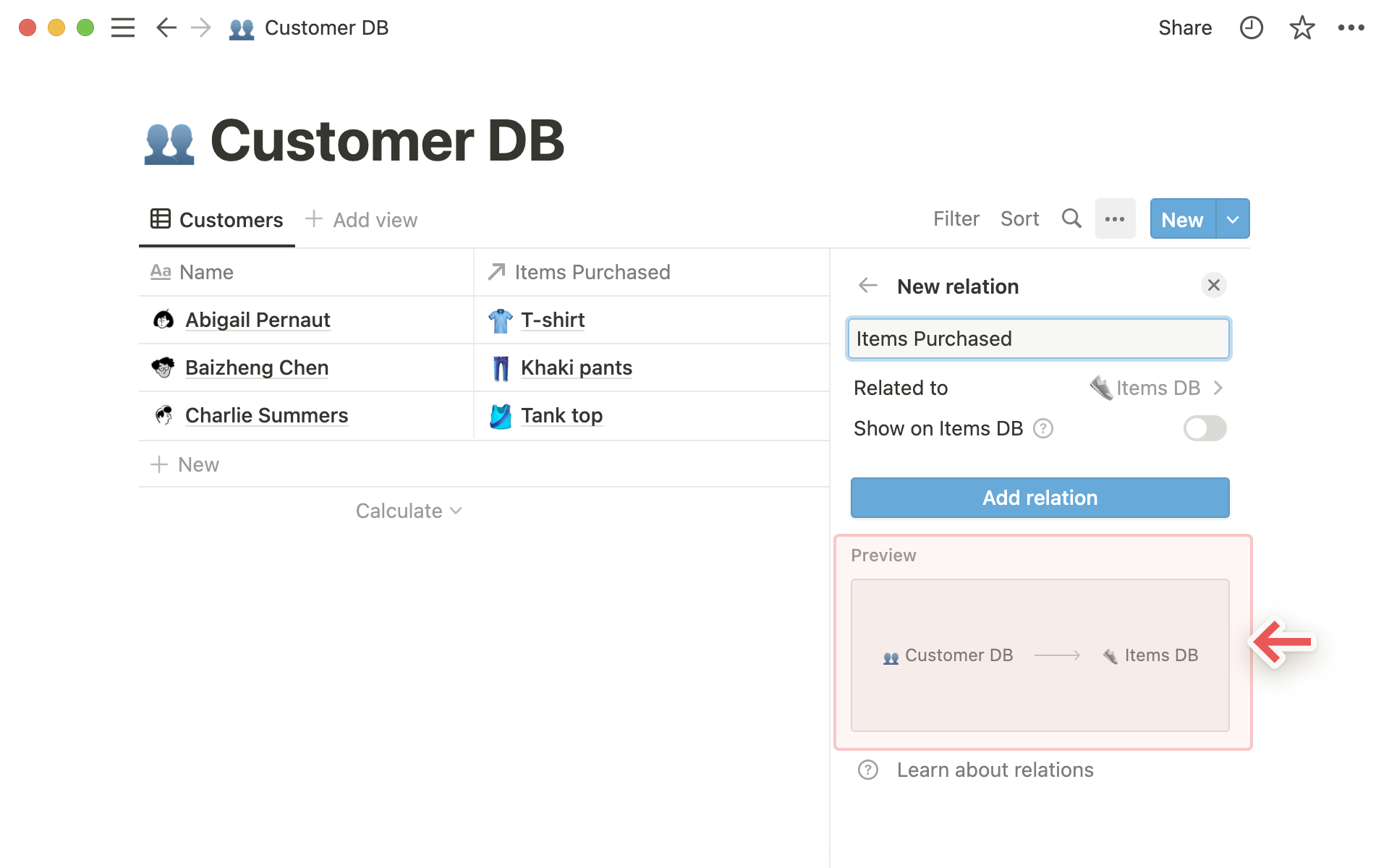Click Calculate row expander
The width and height of the screenshot is (1389, 868).
point(409,511)
